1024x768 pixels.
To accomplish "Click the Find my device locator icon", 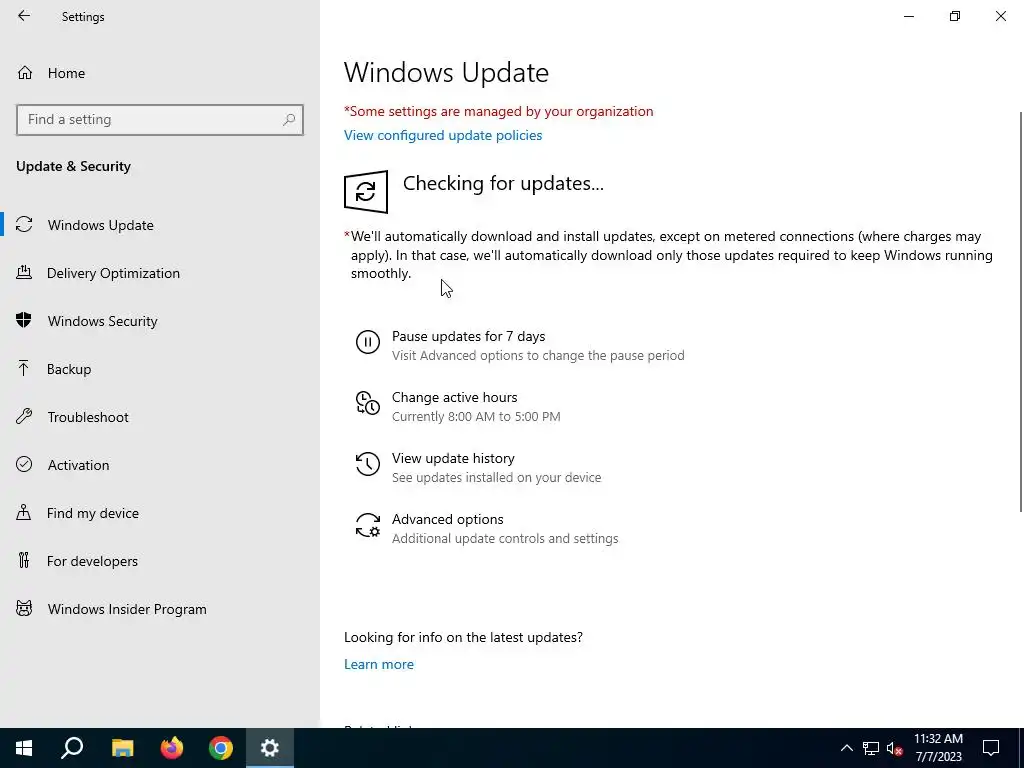I will pos(24,512).
